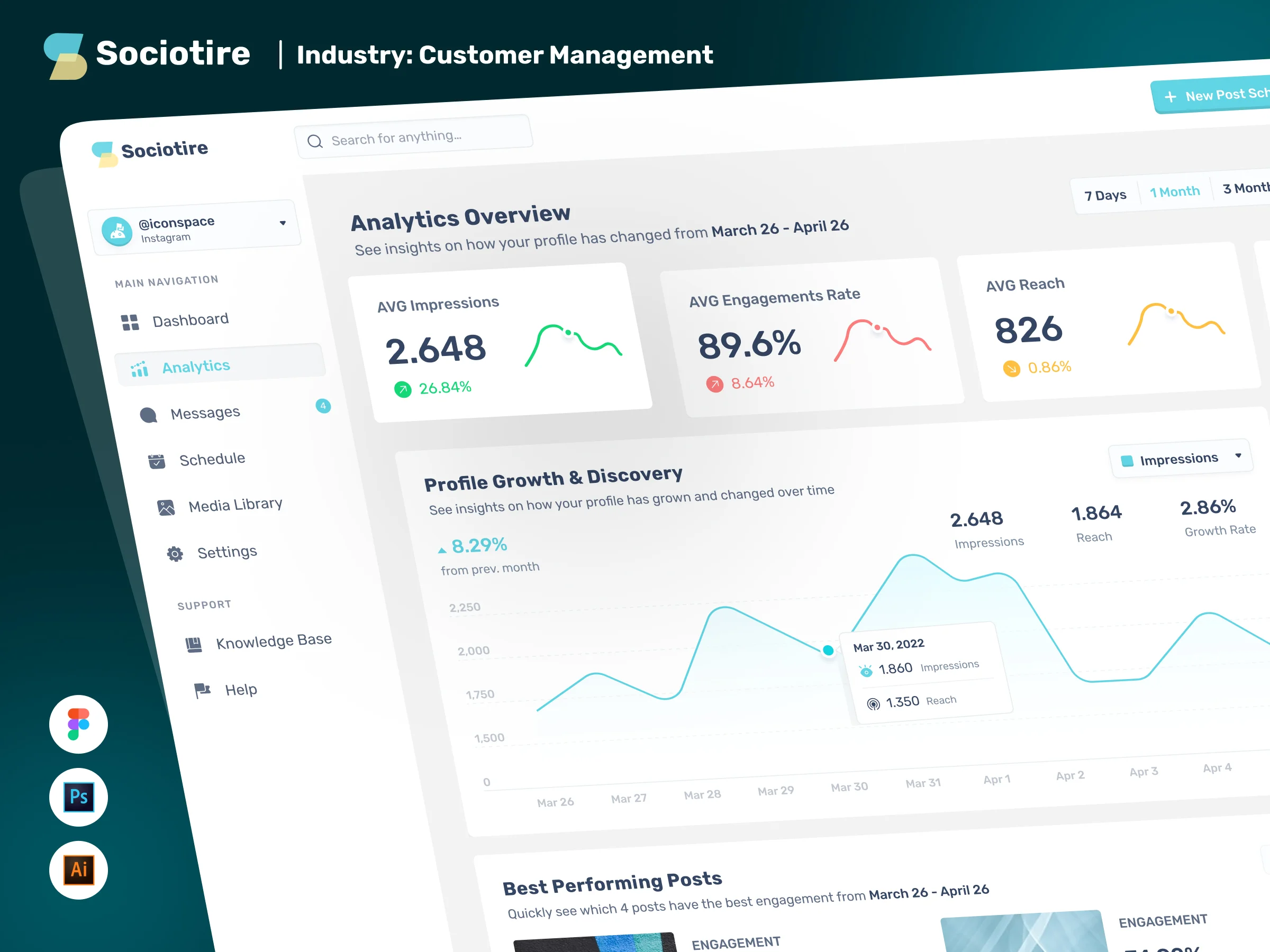Click the Apr 1 axis label
Screen dimensions: 1270x952
(997, 779)
